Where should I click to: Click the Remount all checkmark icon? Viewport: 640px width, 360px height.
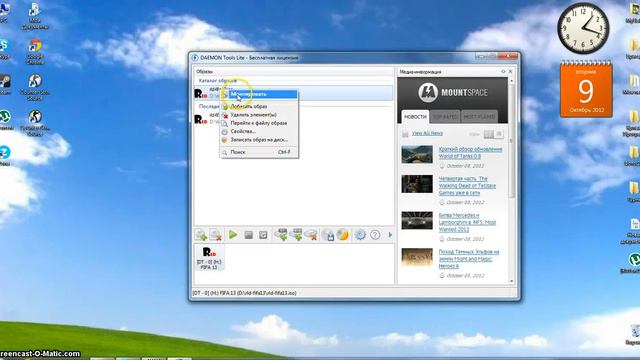(x=263, y=235)
